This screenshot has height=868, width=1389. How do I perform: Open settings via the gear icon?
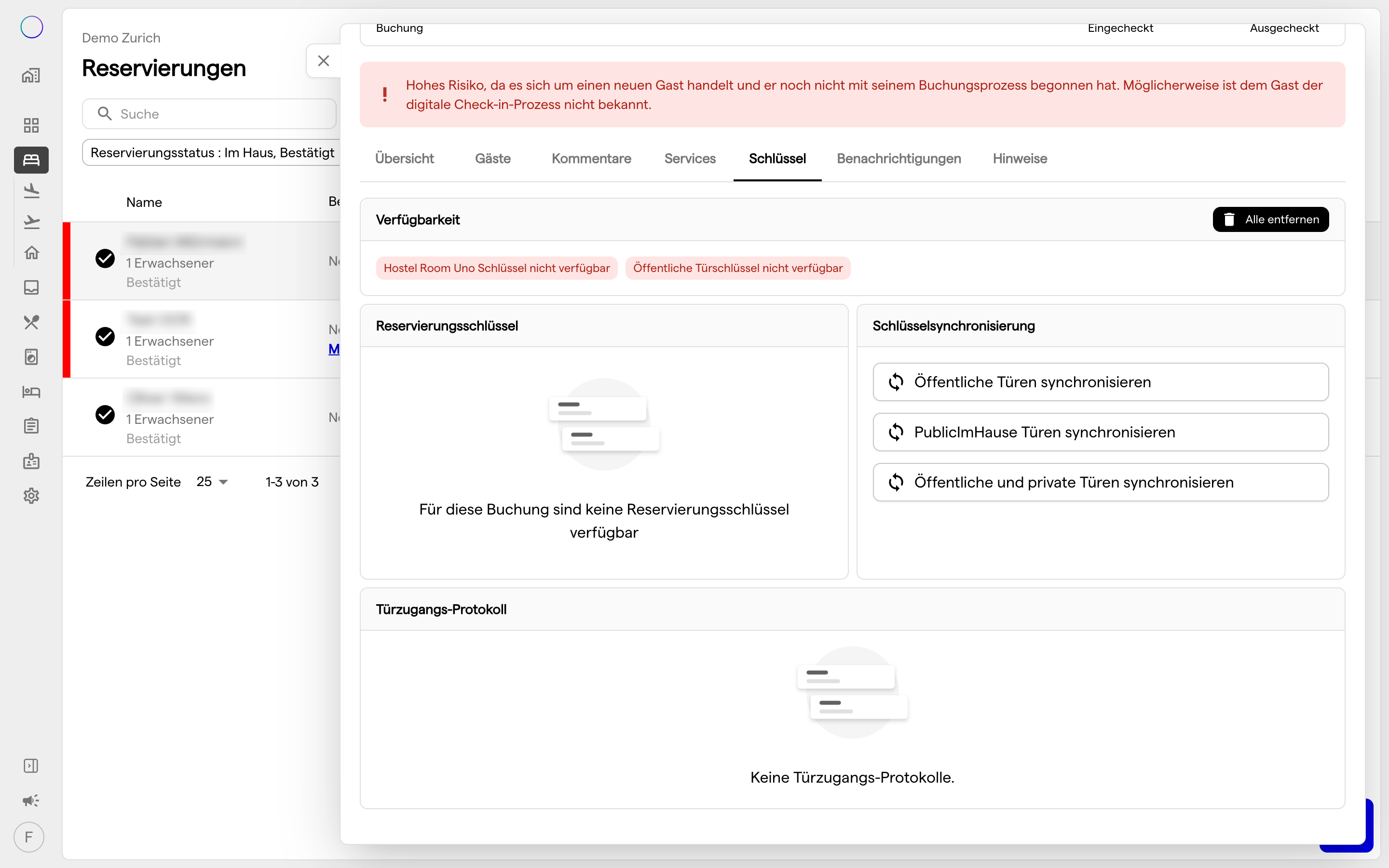click(31, 495)
